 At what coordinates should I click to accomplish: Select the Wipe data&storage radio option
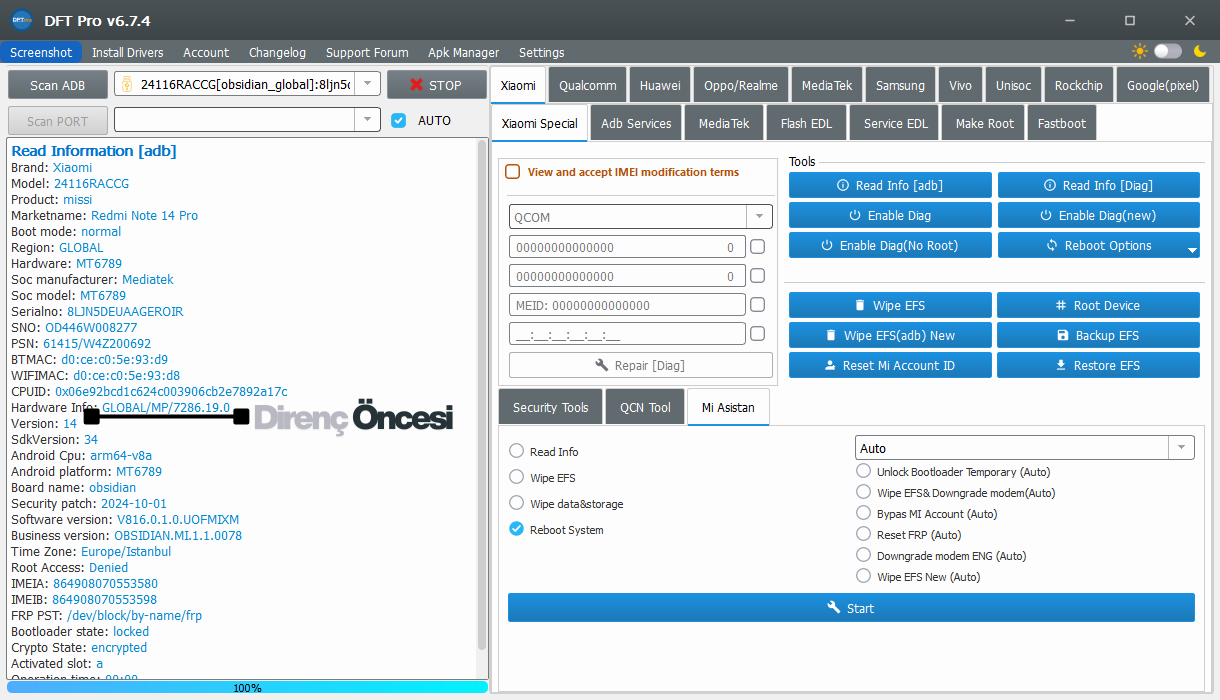516,503
